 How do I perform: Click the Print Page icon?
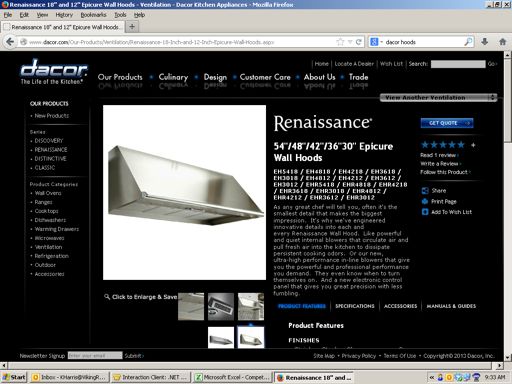[x=425, y=201]
